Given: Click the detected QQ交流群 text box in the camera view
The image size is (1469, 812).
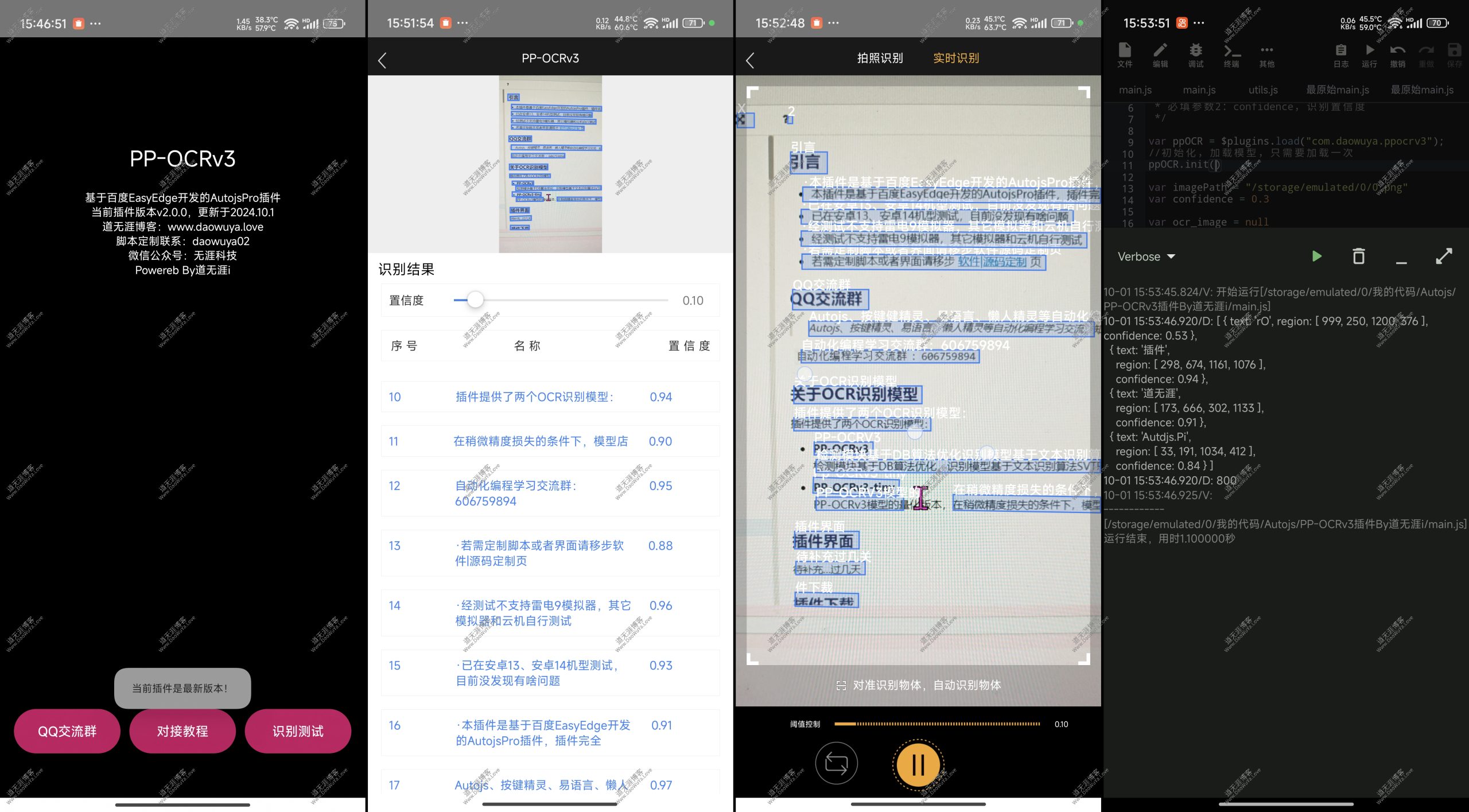Looking at the screenshot, I should coord(830,299).
